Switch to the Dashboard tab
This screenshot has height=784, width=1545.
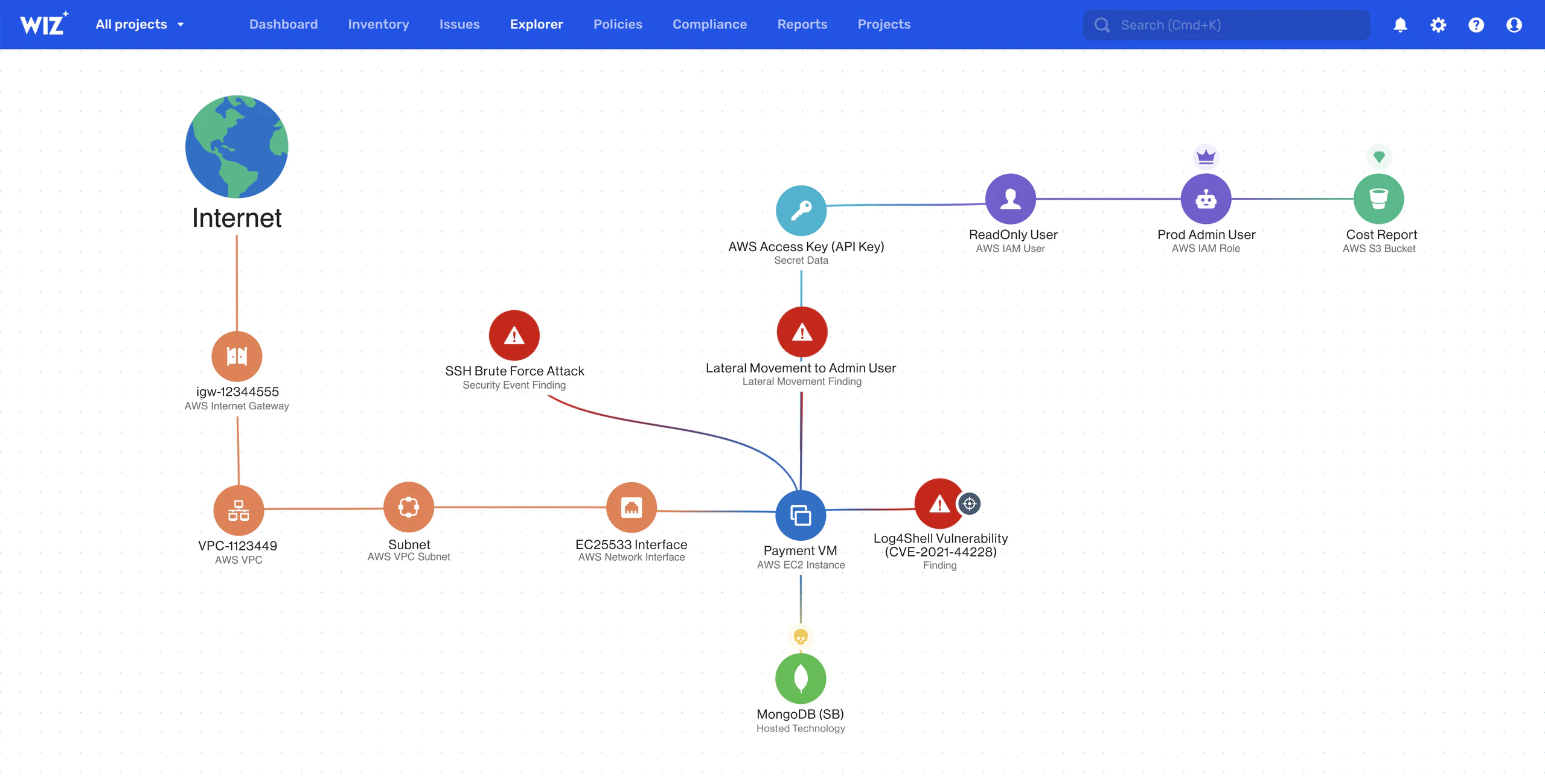point(284,24)
